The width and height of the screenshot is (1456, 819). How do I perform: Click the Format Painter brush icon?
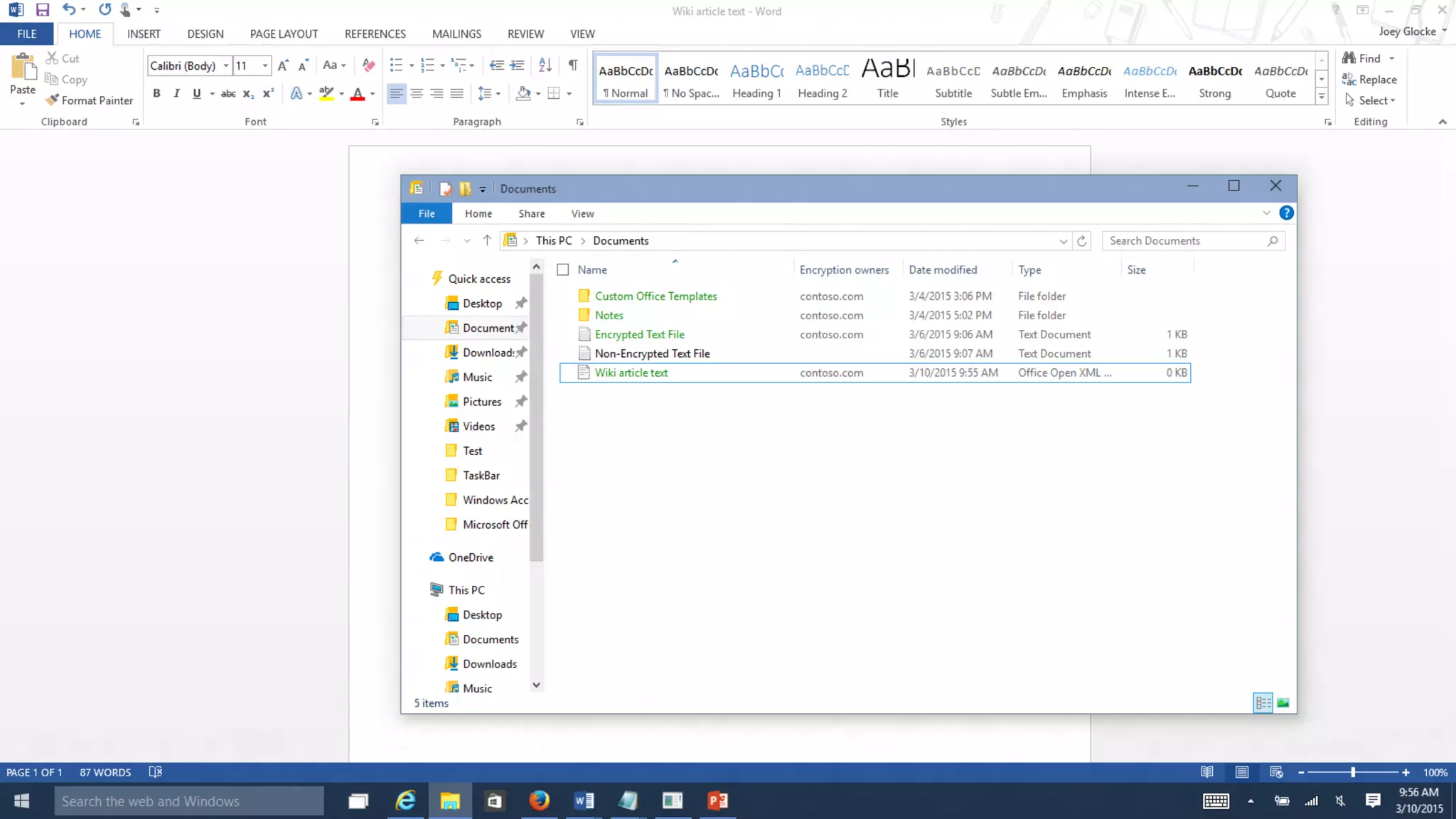52,100
